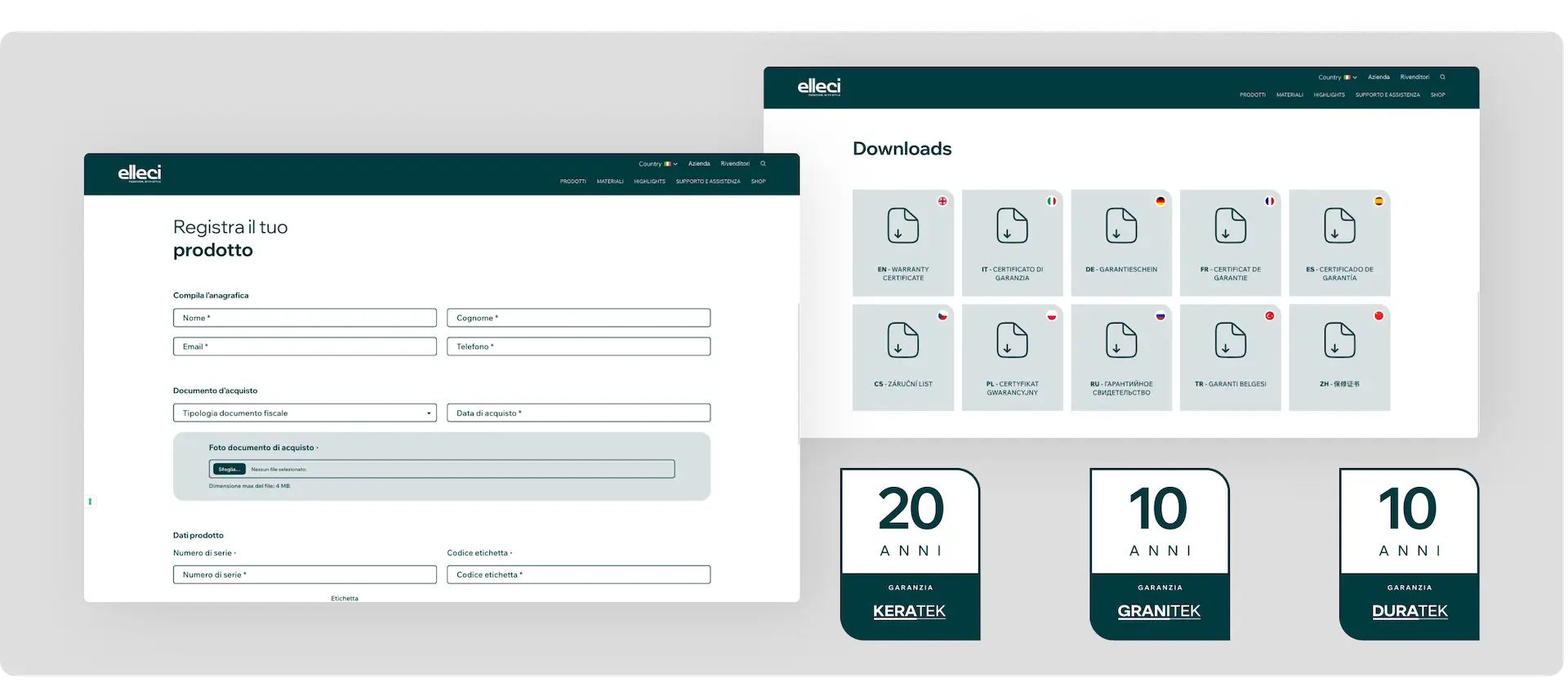
Task: Click the Sfoglia file browse button
Action: (x=229, y=470)
